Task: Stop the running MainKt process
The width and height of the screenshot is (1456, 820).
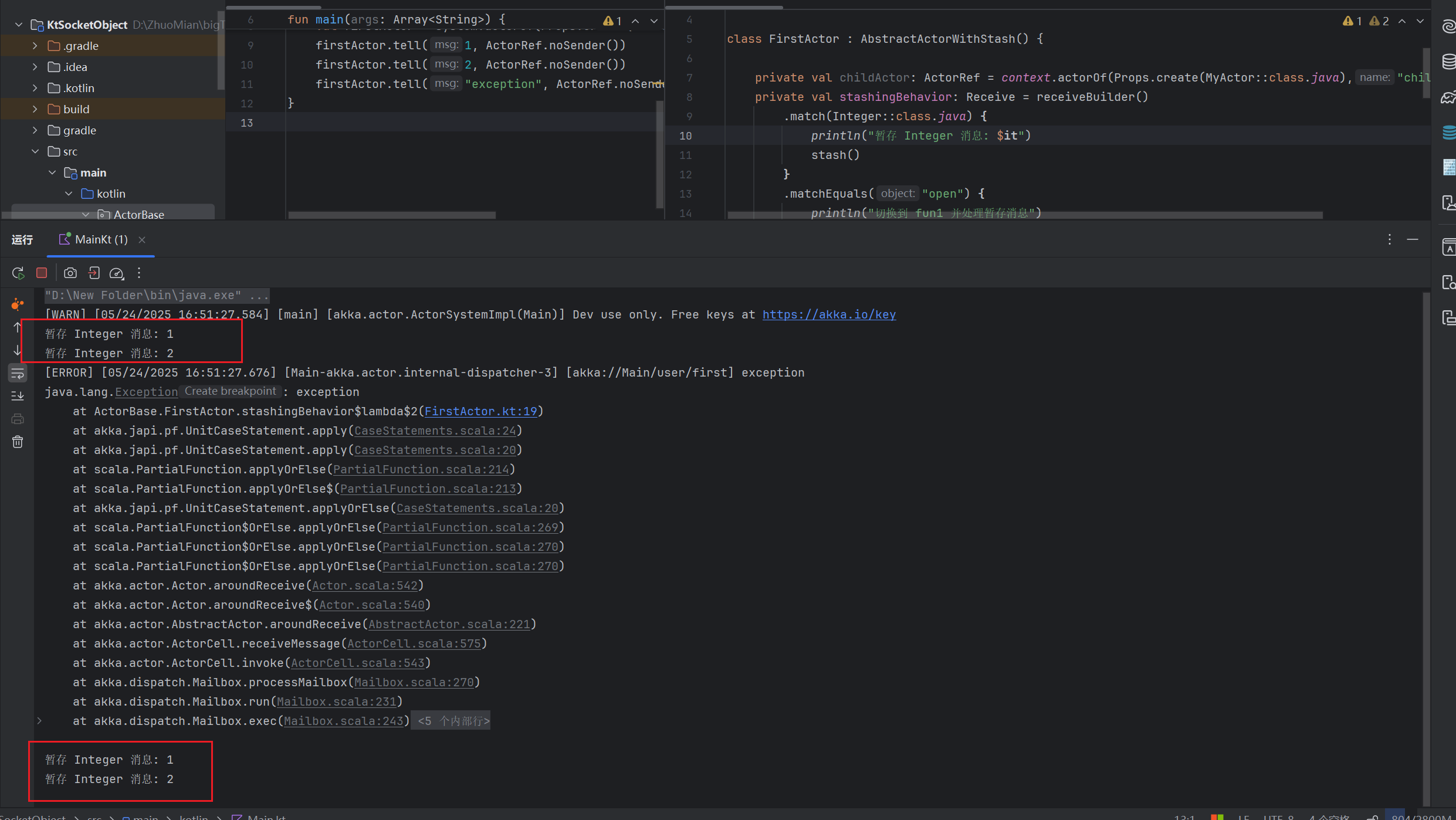Action: pyautogui.click(x=42, y=273)
